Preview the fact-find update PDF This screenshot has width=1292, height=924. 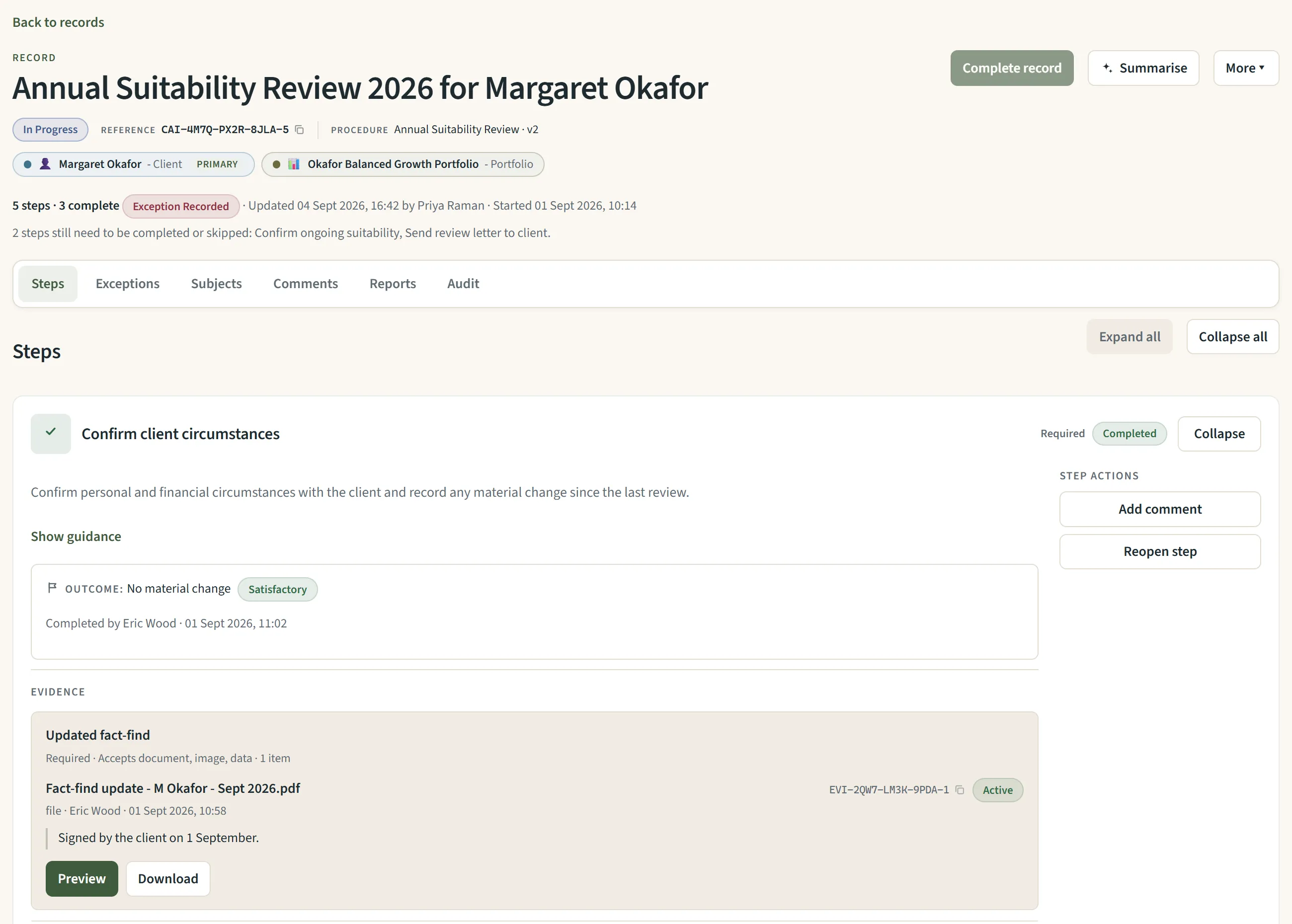pos(81,878)
